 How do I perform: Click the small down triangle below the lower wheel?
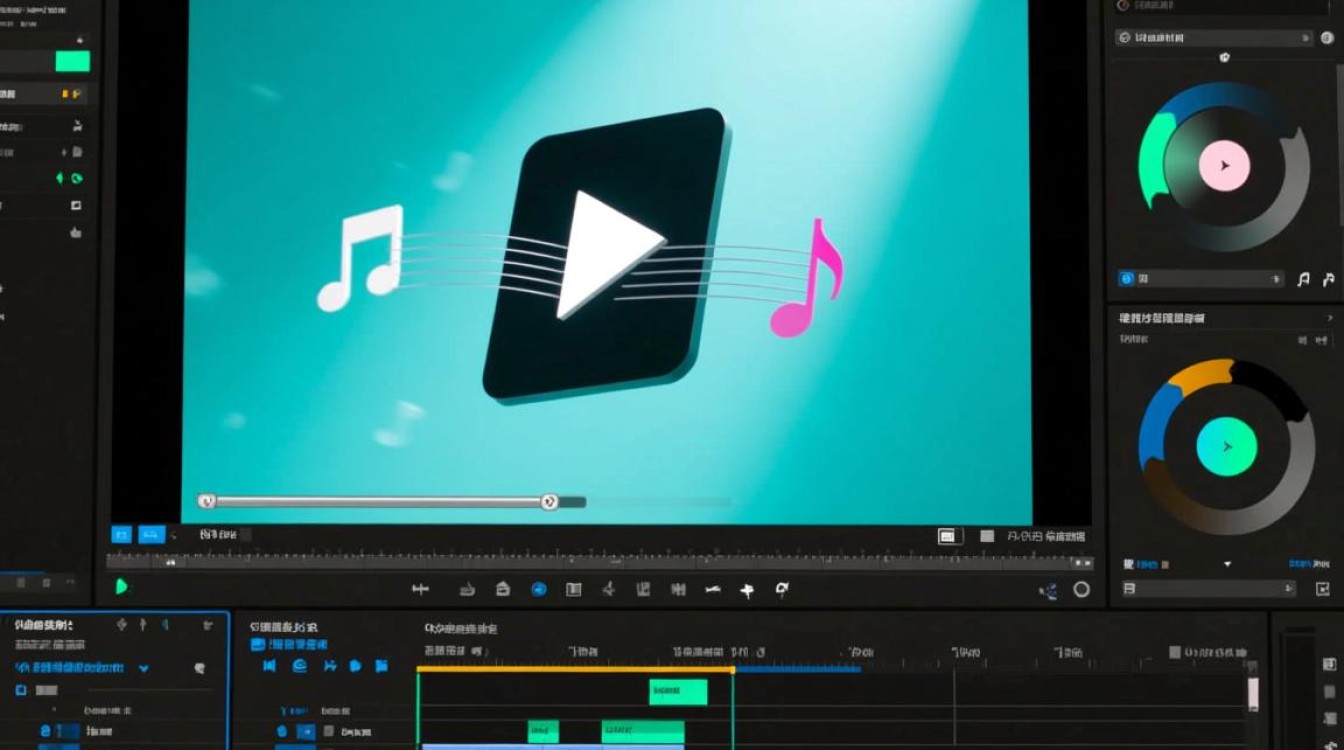click(x=1228, y=565)
